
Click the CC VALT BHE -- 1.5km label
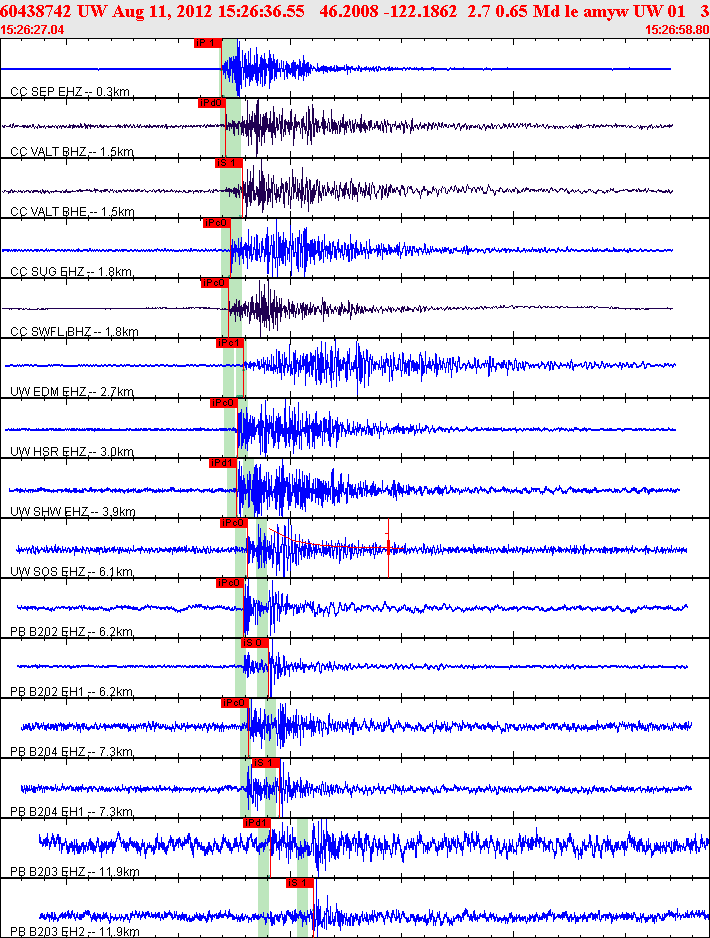(x=72, y=211)
